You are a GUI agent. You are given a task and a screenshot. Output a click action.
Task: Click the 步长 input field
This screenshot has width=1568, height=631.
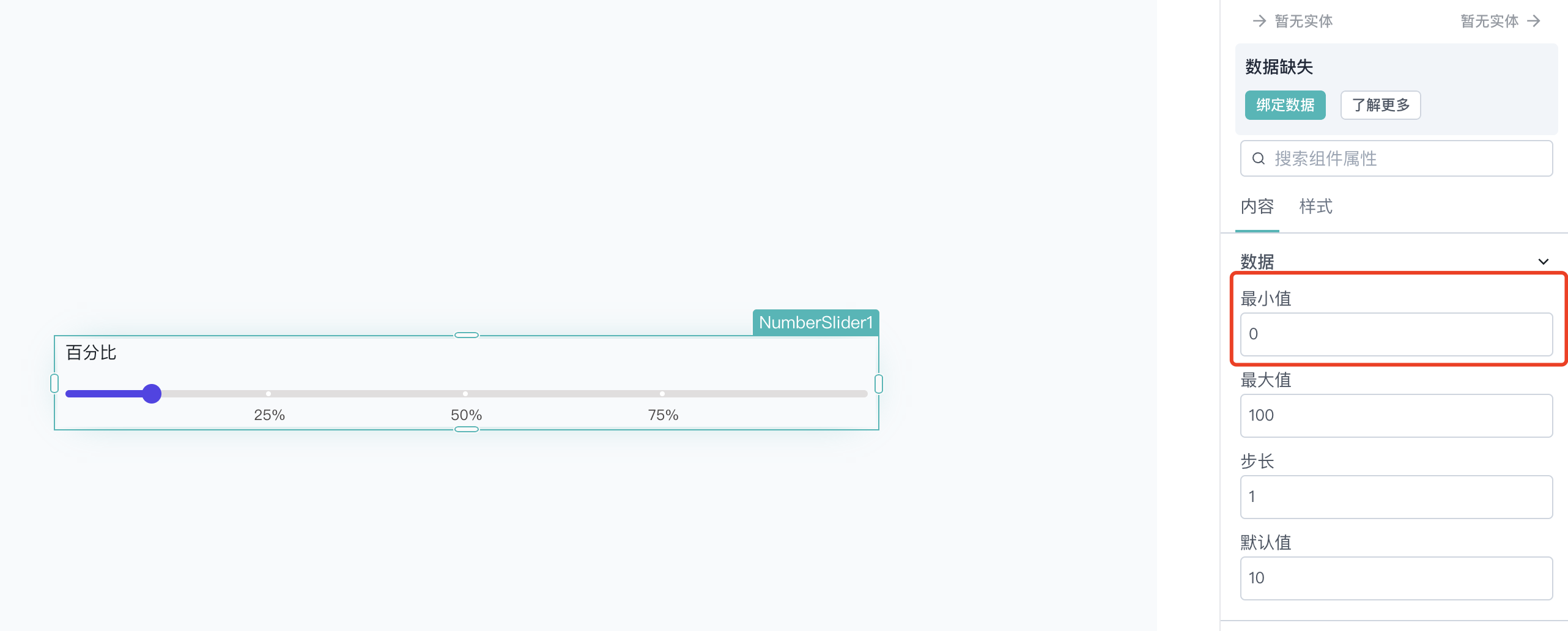(1396, 497)
